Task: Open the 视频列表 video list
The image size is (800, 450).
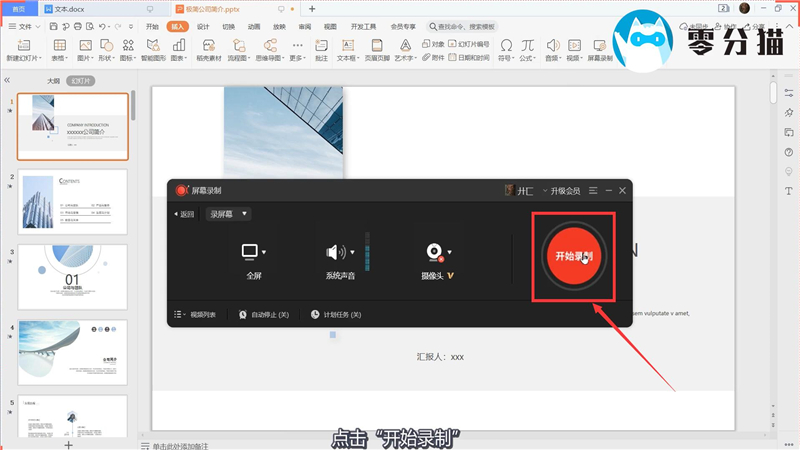Action: coord(195,314)
